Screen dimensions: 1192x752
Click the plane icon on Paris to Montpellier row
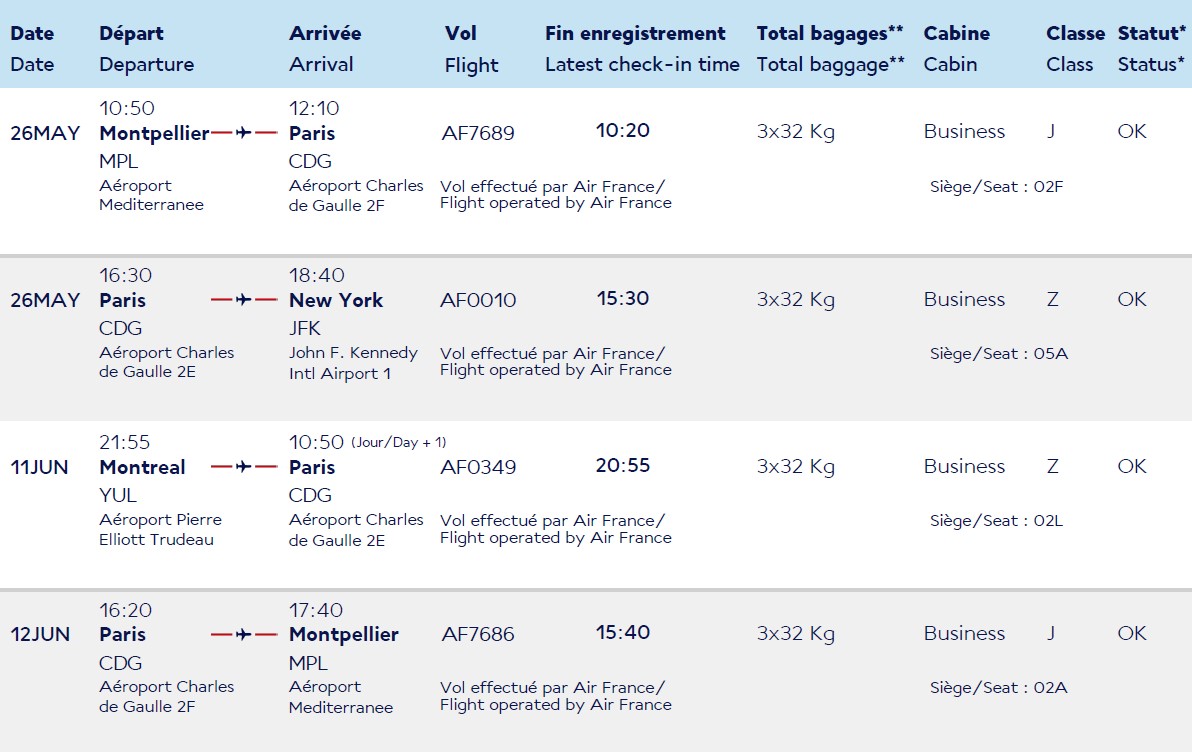[x=243, y=634]
